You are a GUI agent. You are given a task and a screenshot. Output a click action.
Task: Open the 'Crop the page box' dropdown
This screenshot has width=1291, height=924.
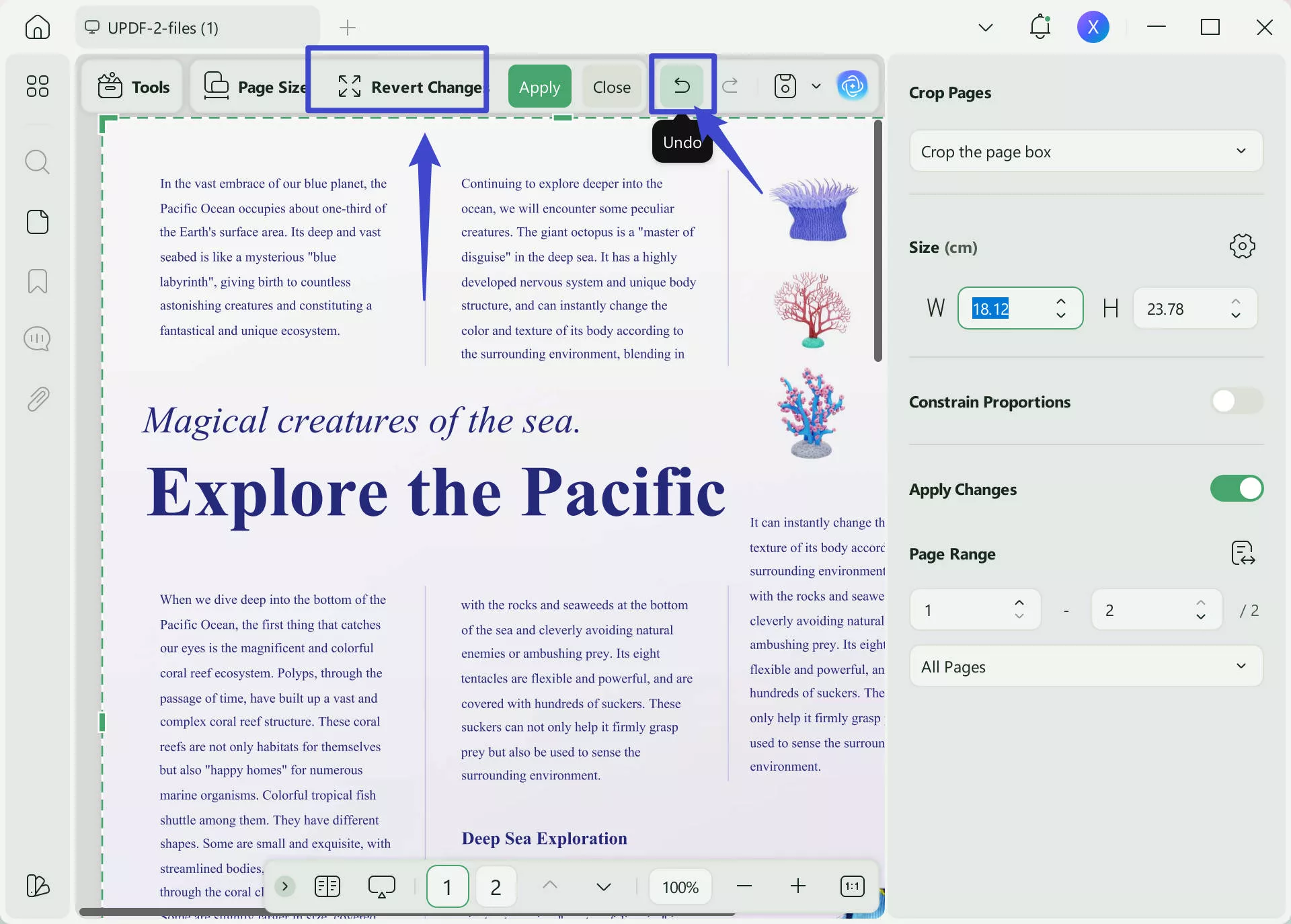click(1085, 151)
